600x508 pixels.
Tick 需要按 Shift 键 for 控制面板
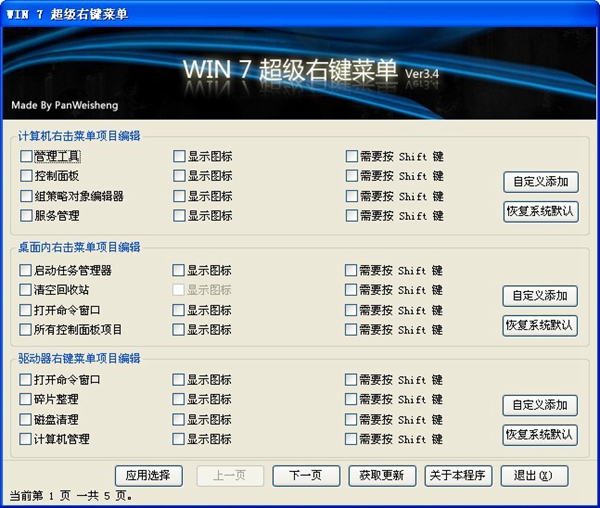tap(352, 176)
